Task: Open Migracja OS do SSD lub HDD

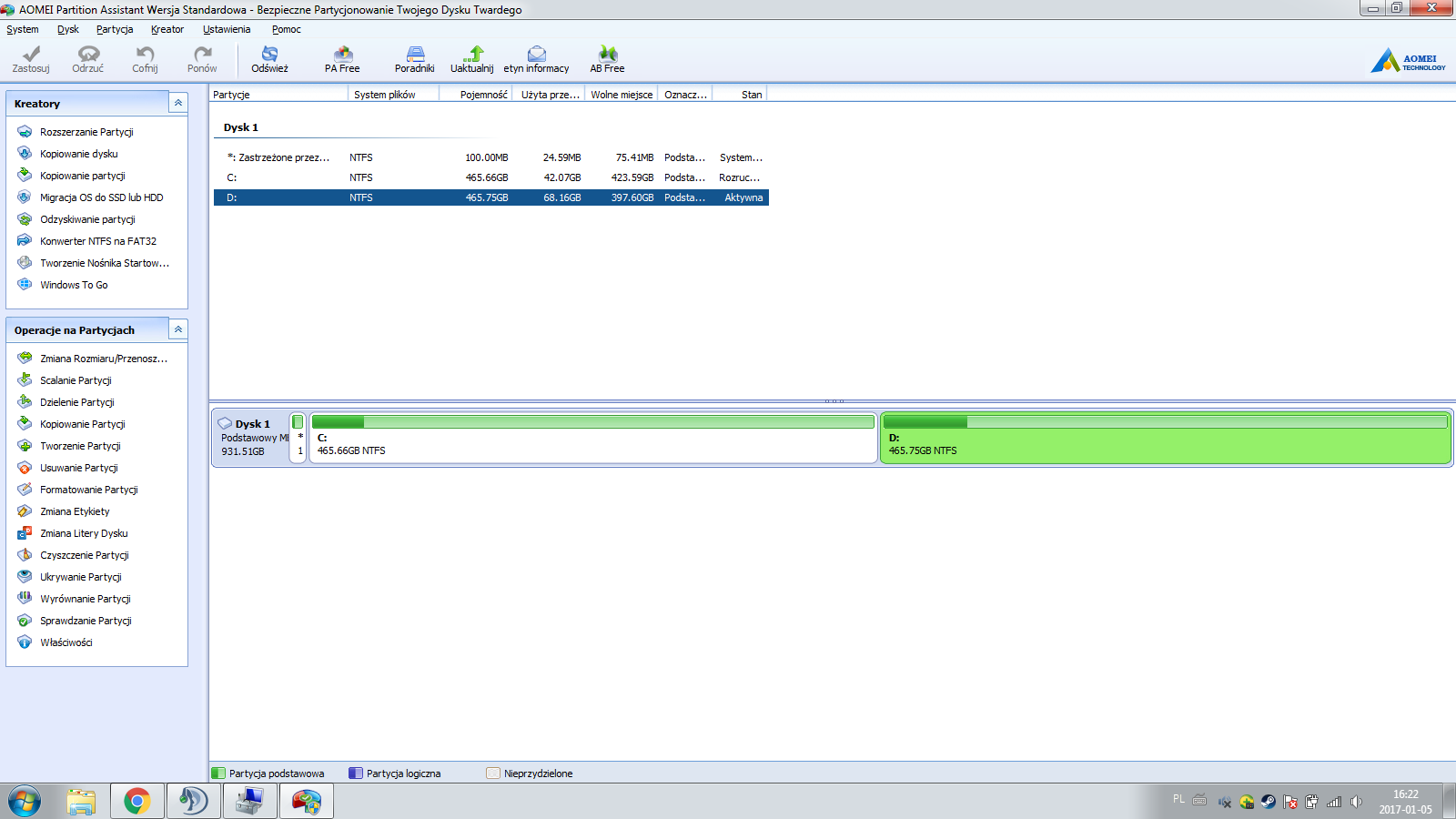Action: point(101,197)
